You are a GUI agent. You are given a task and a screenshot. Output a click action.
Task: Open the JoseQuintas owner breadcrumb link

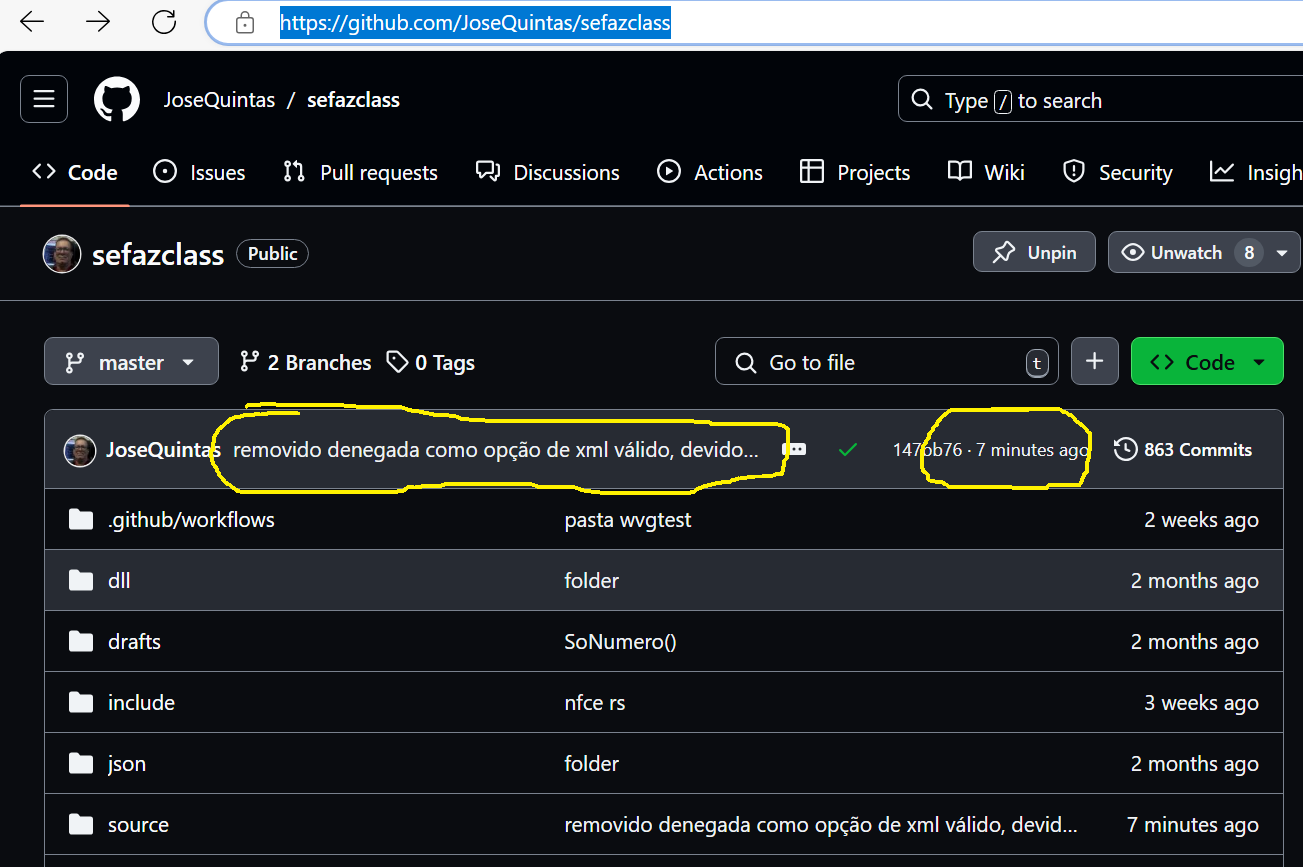(x=220, y=100)
